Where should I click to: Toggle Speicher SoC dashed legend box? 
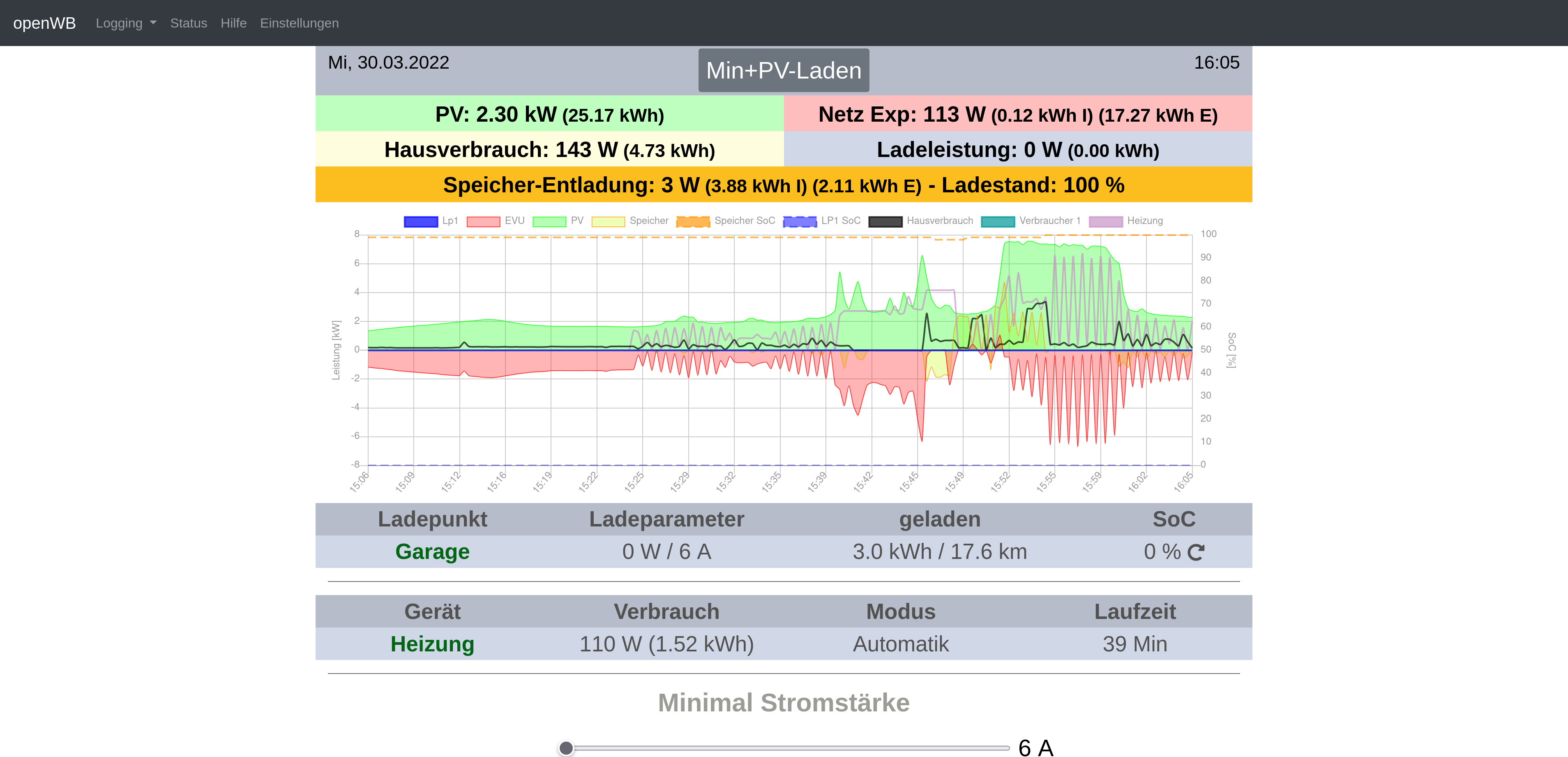click(x=693, y=221)
